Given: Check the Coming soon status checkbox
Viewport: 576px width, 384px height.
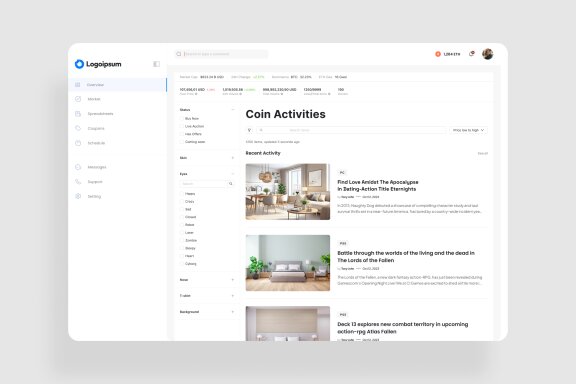Looking at the screenshot, I should pos(181,142).
